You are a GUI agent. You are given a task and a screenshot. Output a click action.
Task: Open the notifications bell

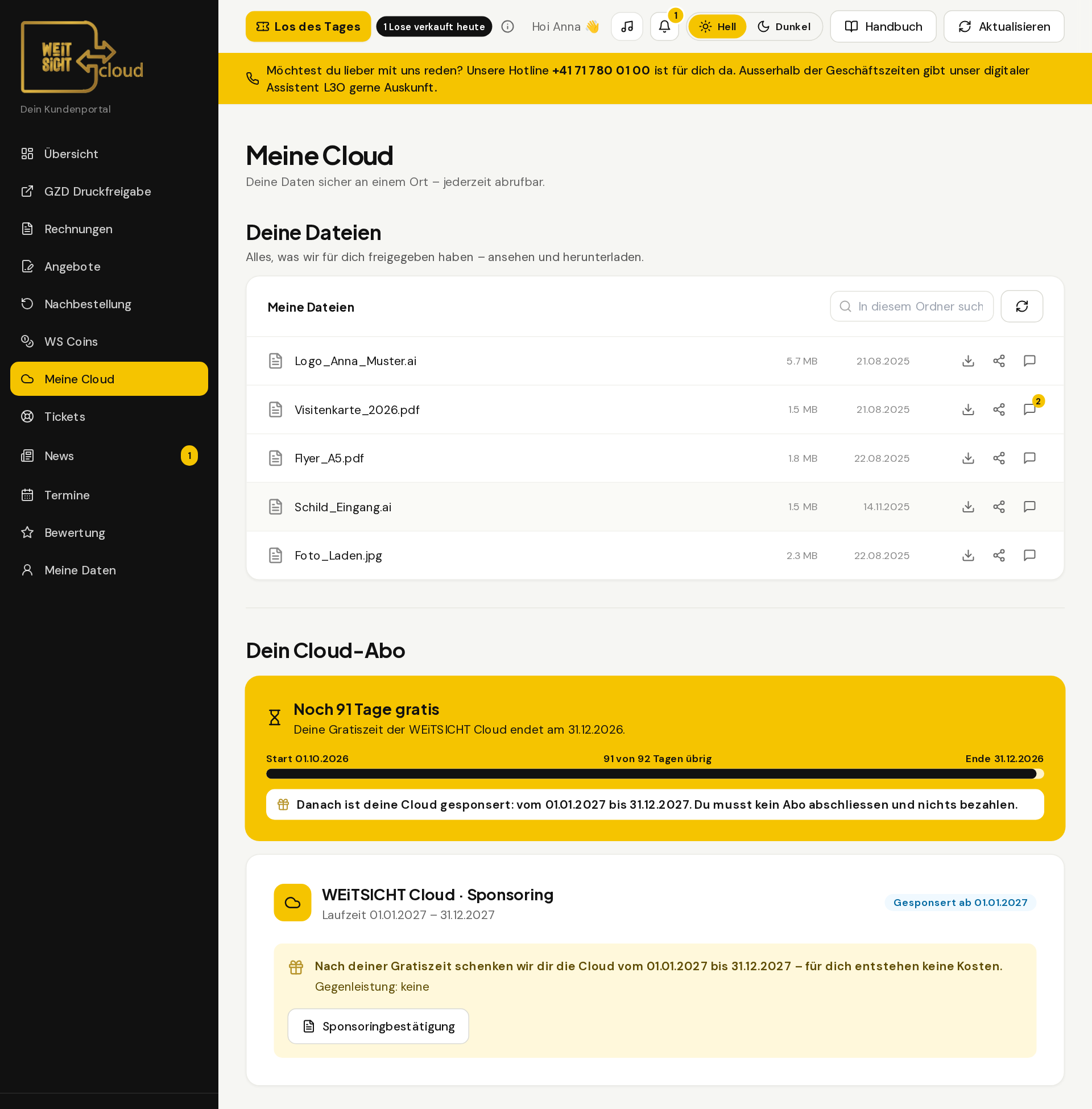664,26
